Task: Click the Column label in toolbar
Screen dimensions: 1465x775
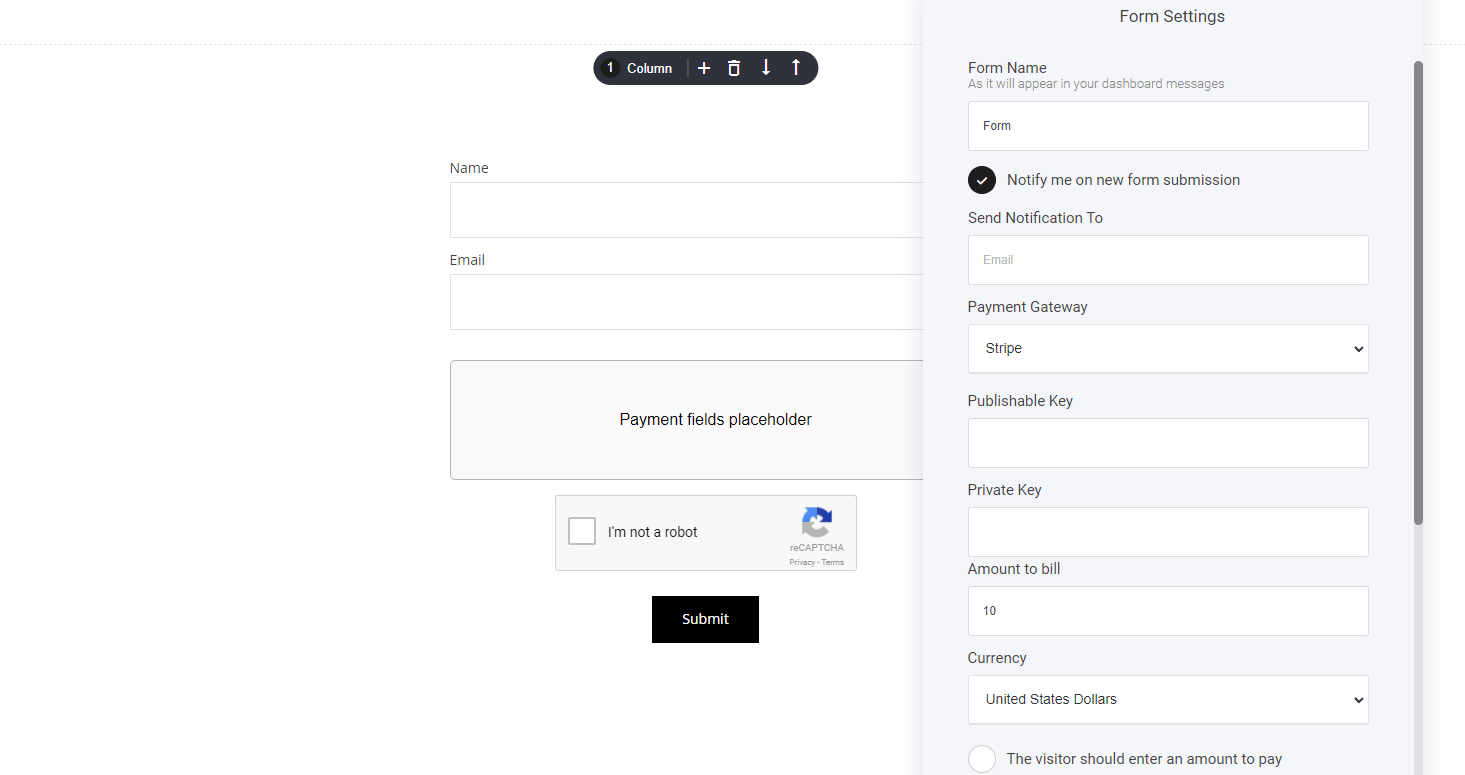Action: coord(649,68)
